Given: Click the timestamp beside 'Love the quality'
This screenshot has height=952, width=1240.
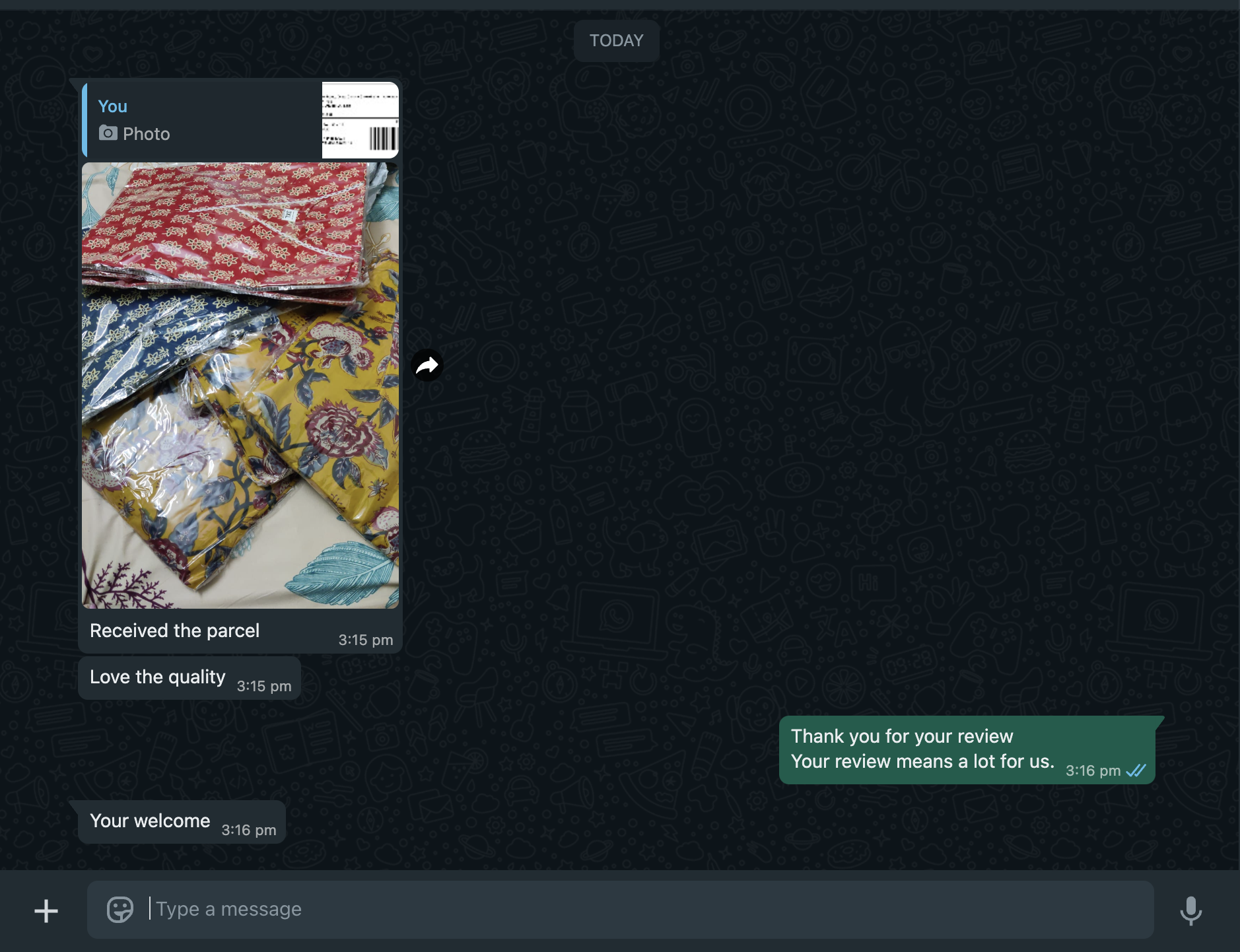Looking at the screenshot, I should [264, 686].
